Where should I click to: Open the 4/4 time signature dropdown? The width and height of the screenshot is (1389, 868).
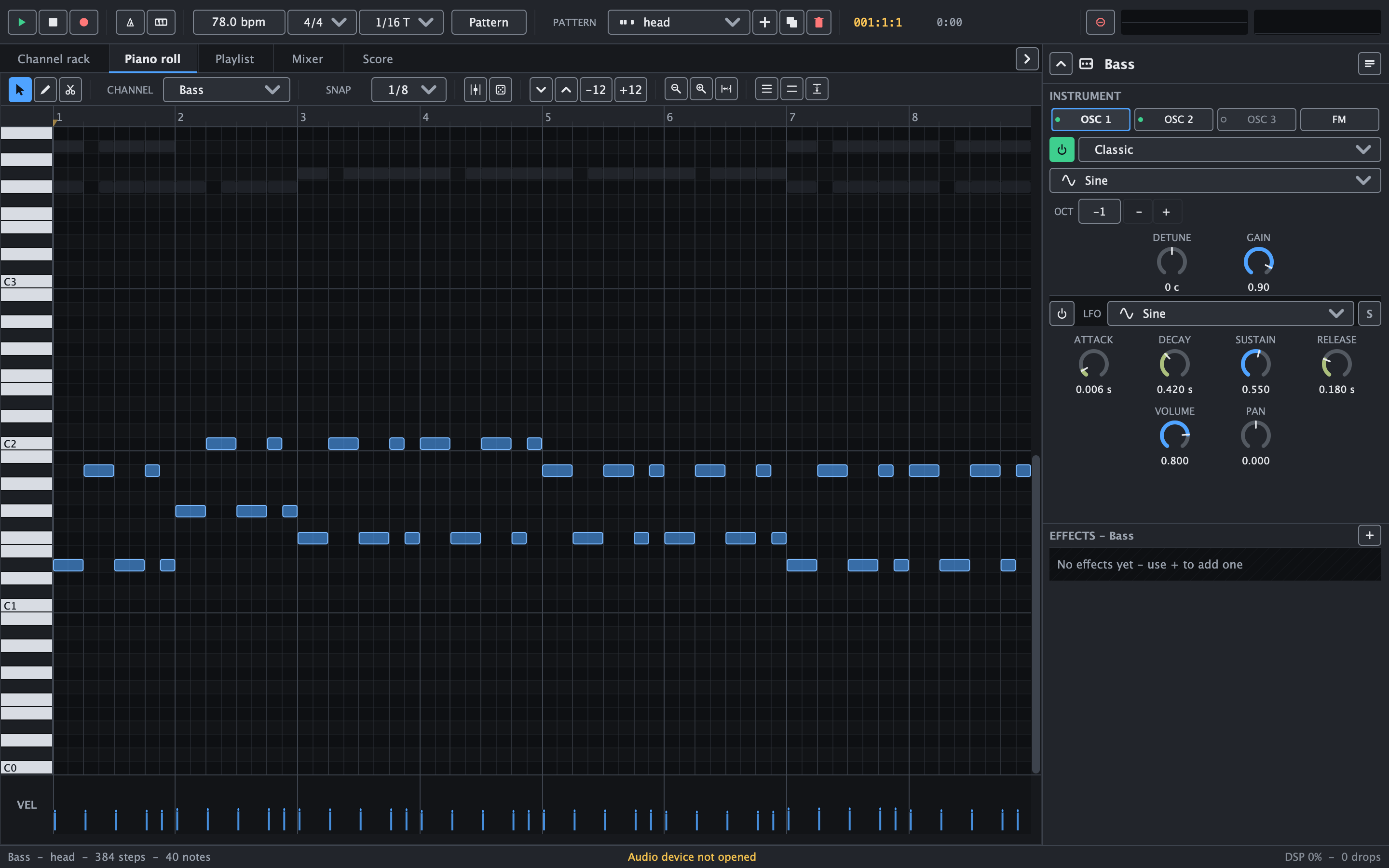(x=322, y=22)
